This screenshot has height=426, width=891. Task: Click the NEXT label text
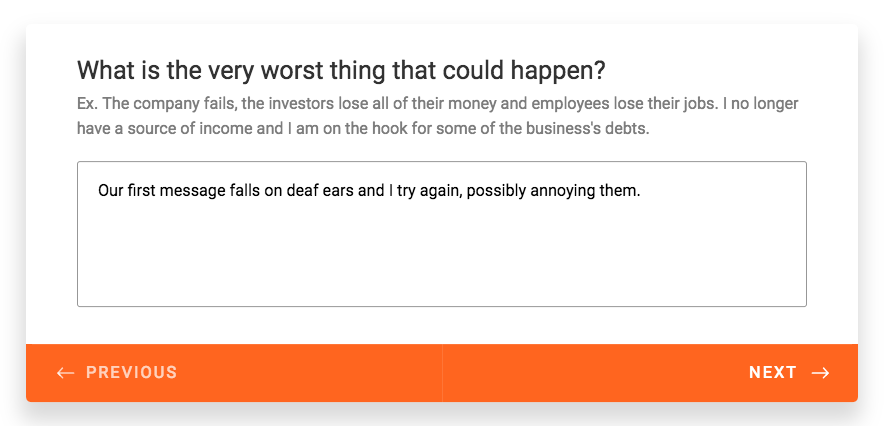tap(773, 373)
